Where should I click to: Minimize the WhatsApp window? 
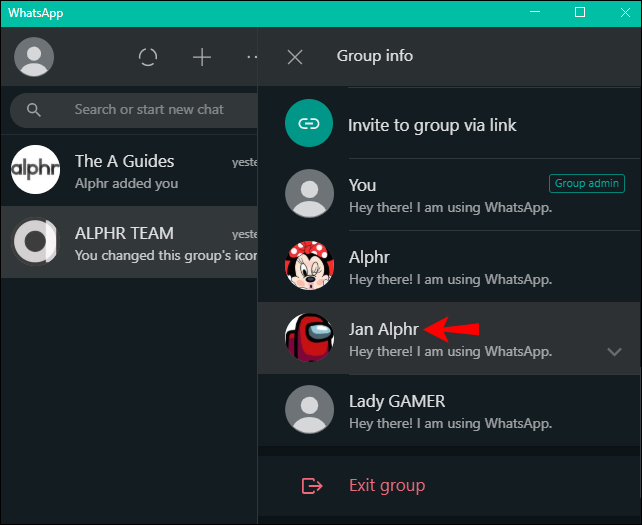point(535,12)
